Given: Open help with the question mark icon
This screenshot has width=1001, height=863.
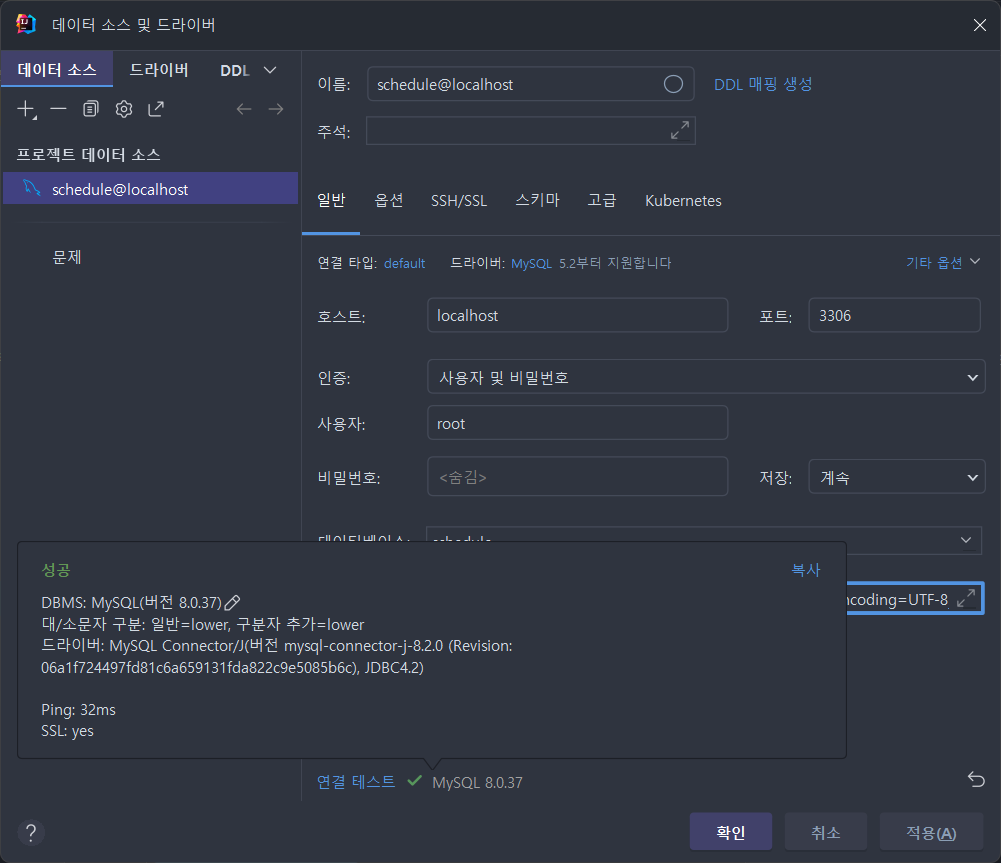Looking at the screenshot, I should [x=31, y=832].
